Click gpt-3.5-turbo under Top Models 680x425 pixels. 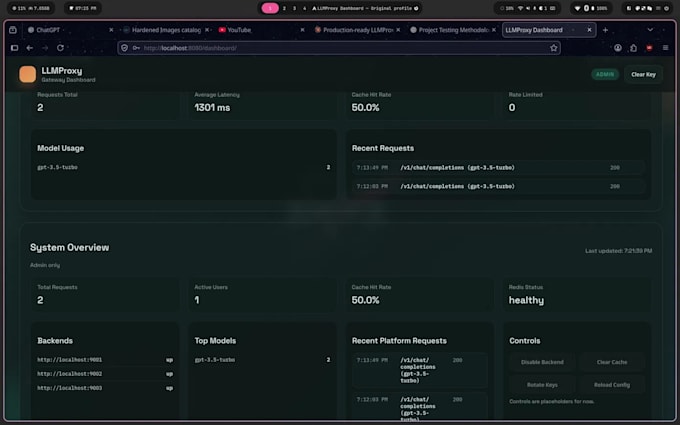pyautogui.click(x=215, y=360)
